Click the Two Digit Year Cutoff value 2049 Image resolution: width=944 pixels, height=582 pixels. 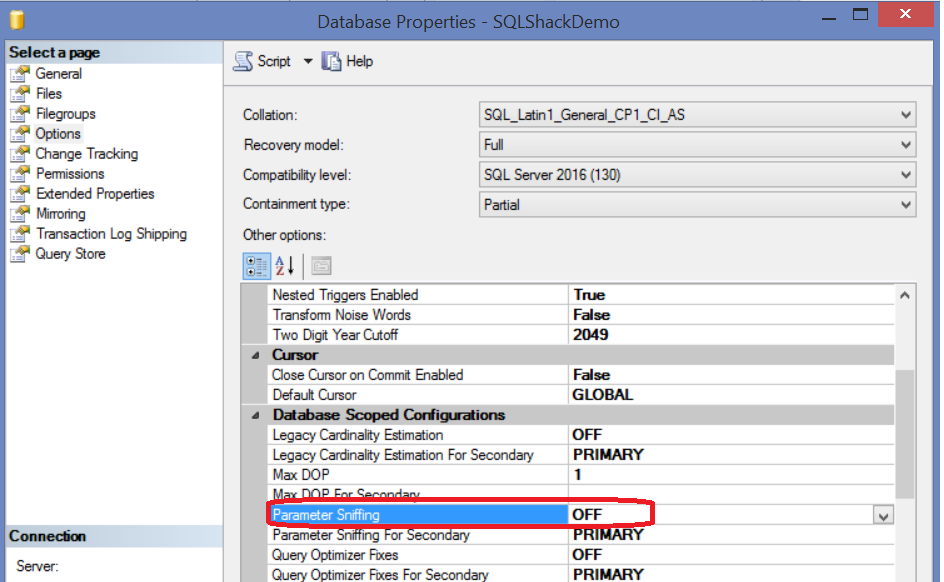tap(590, 335)
